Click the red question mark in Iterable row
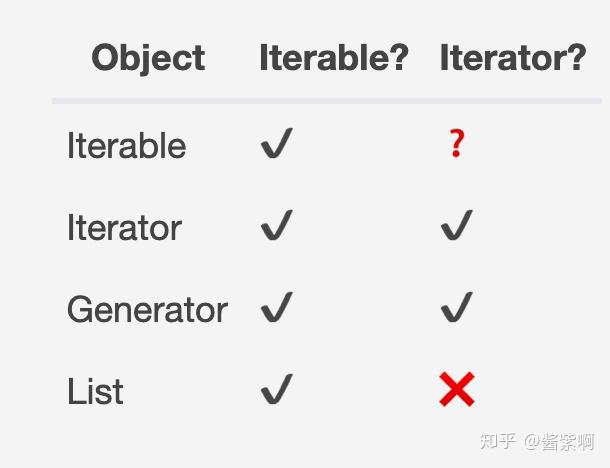Image resolution: width=610 pixels, height=468 pixels. 457,144
